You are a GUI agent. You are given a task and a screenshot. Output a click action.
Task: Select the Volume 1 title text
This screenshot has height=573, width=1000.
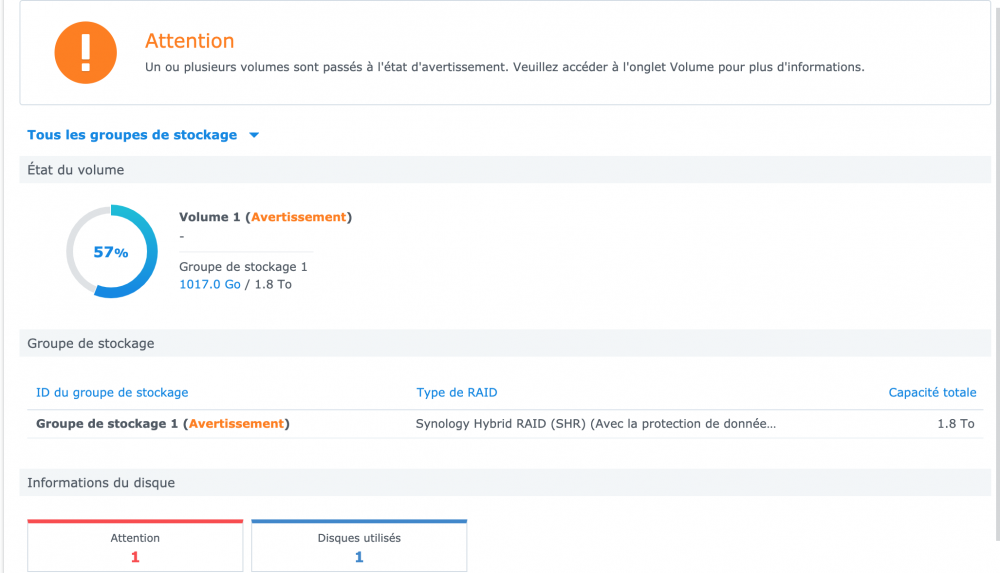point(212,217)
